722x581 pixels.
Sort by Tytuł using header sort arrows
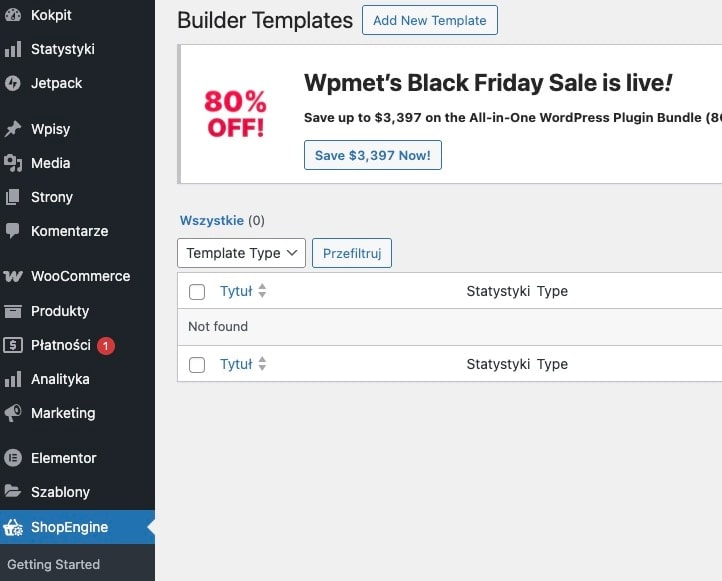click(x=262, y=292)
